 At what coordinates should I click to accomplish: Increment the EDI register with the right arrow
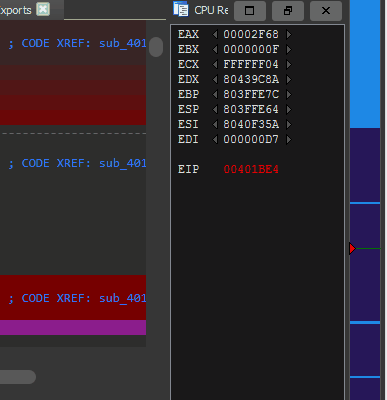(289, 139)
